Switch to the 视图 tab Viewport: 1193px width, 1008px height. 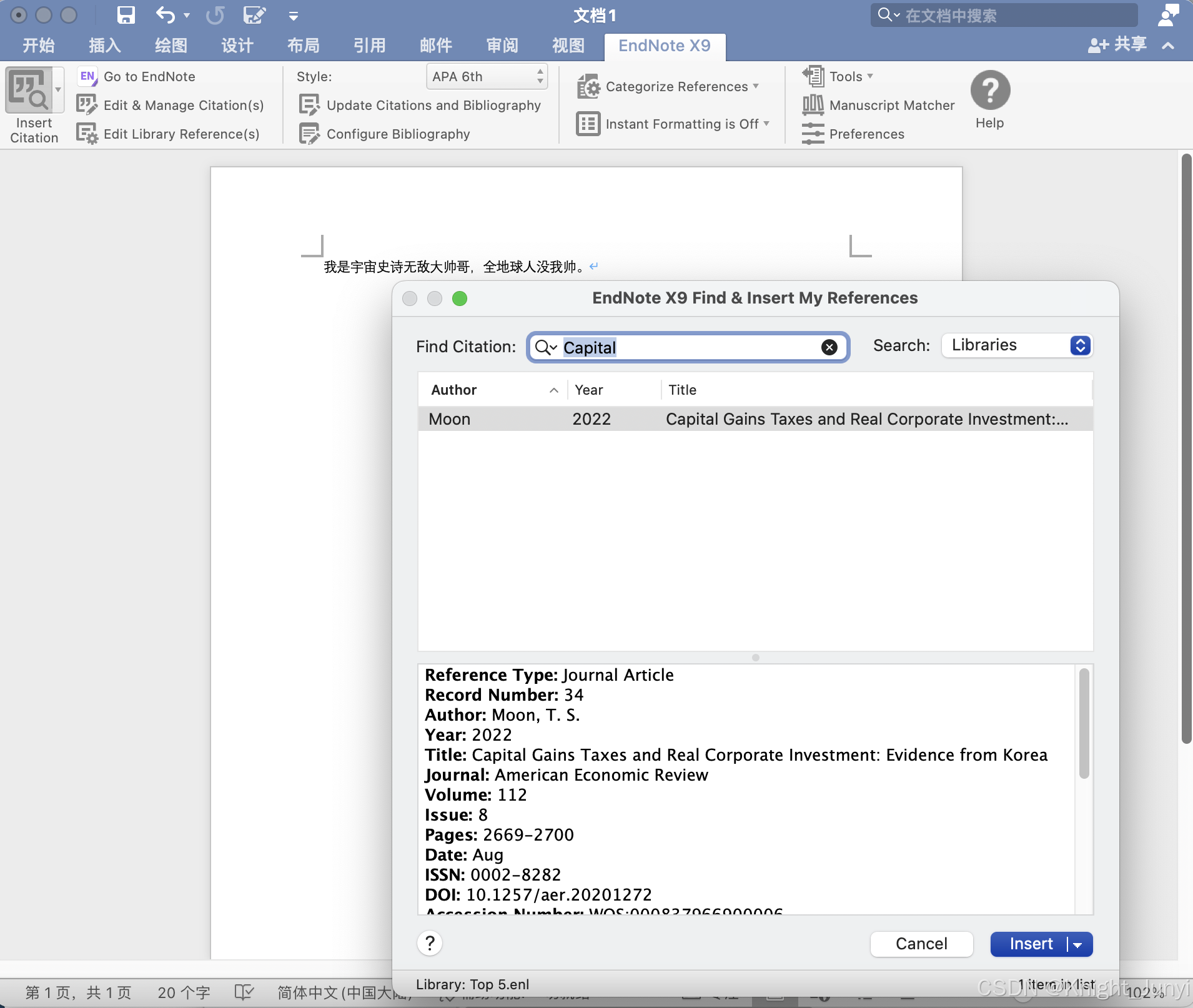tap(568, 46)
